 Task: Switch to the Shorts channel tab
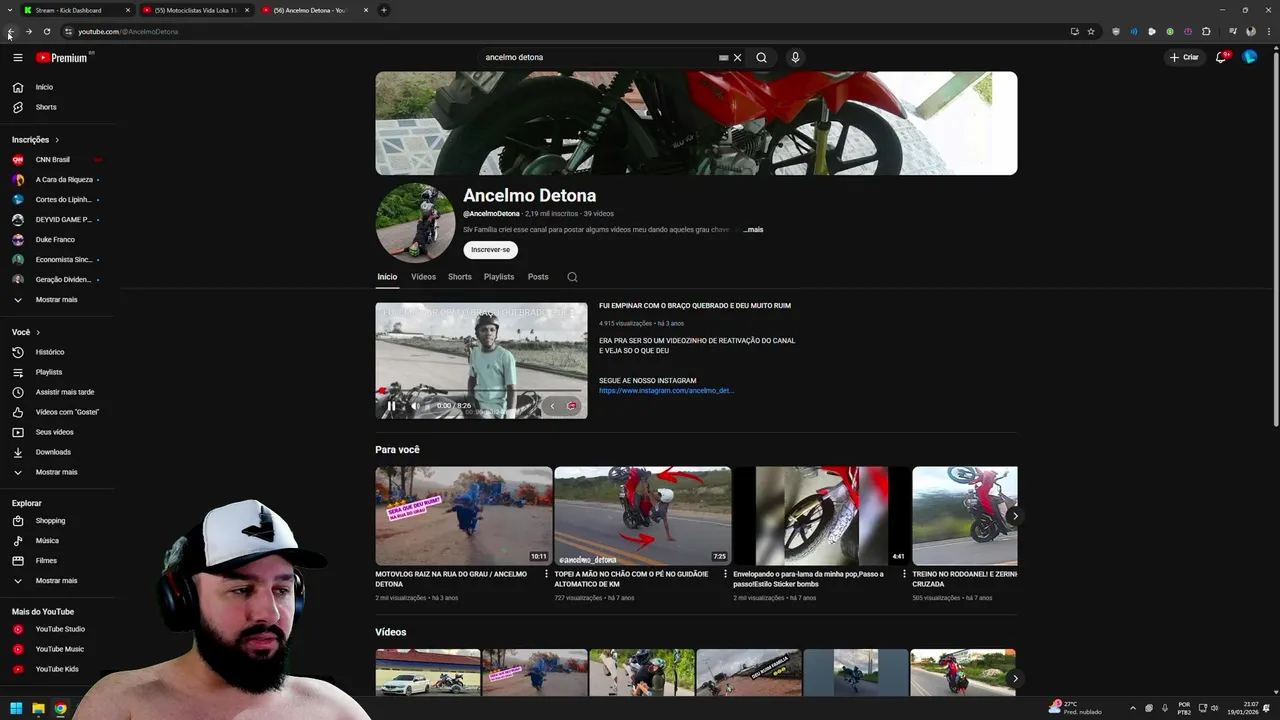pyautogui.click(x=460, y=277)
